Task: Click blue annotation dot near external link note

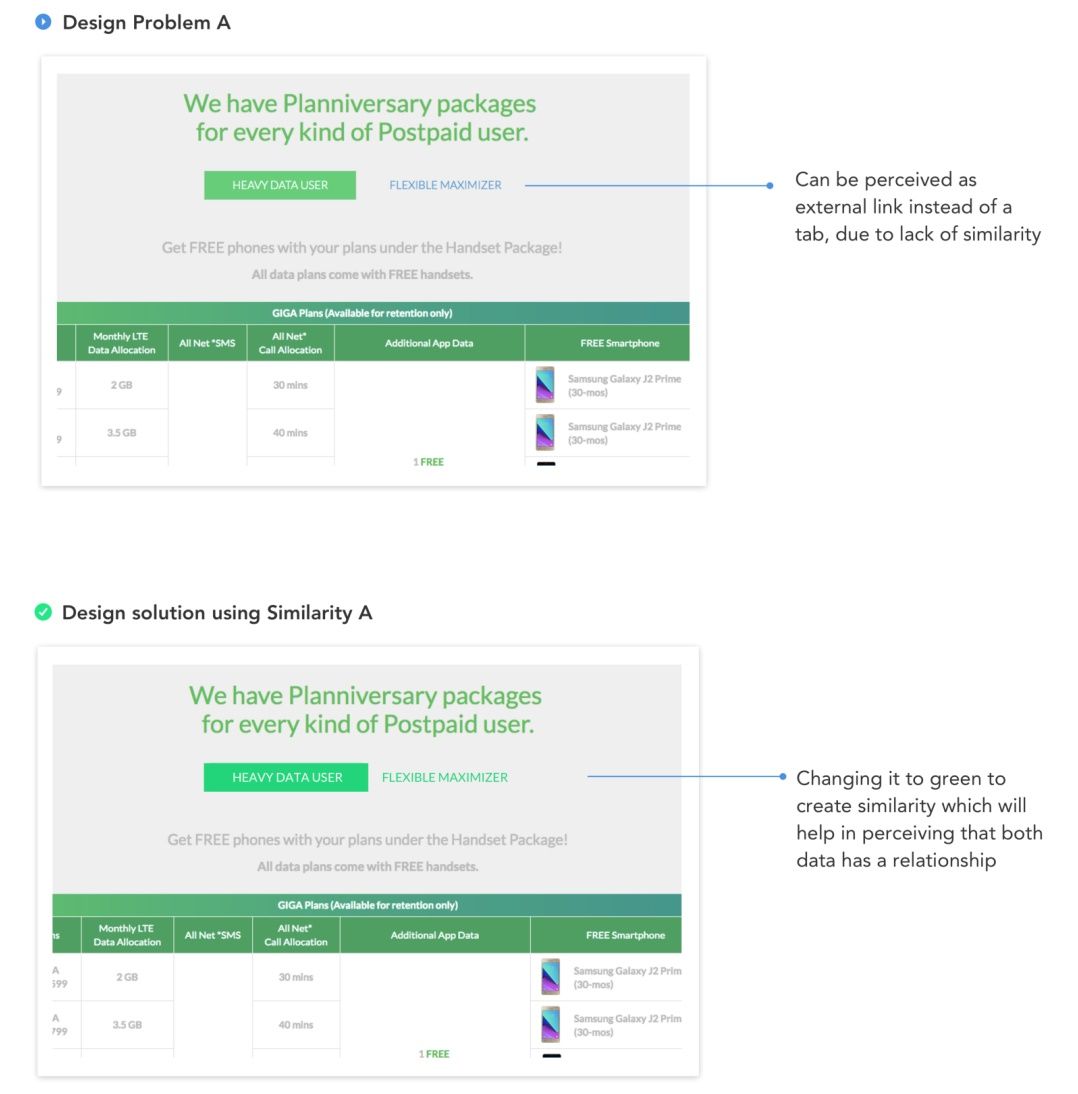Action: click(770, 186)
